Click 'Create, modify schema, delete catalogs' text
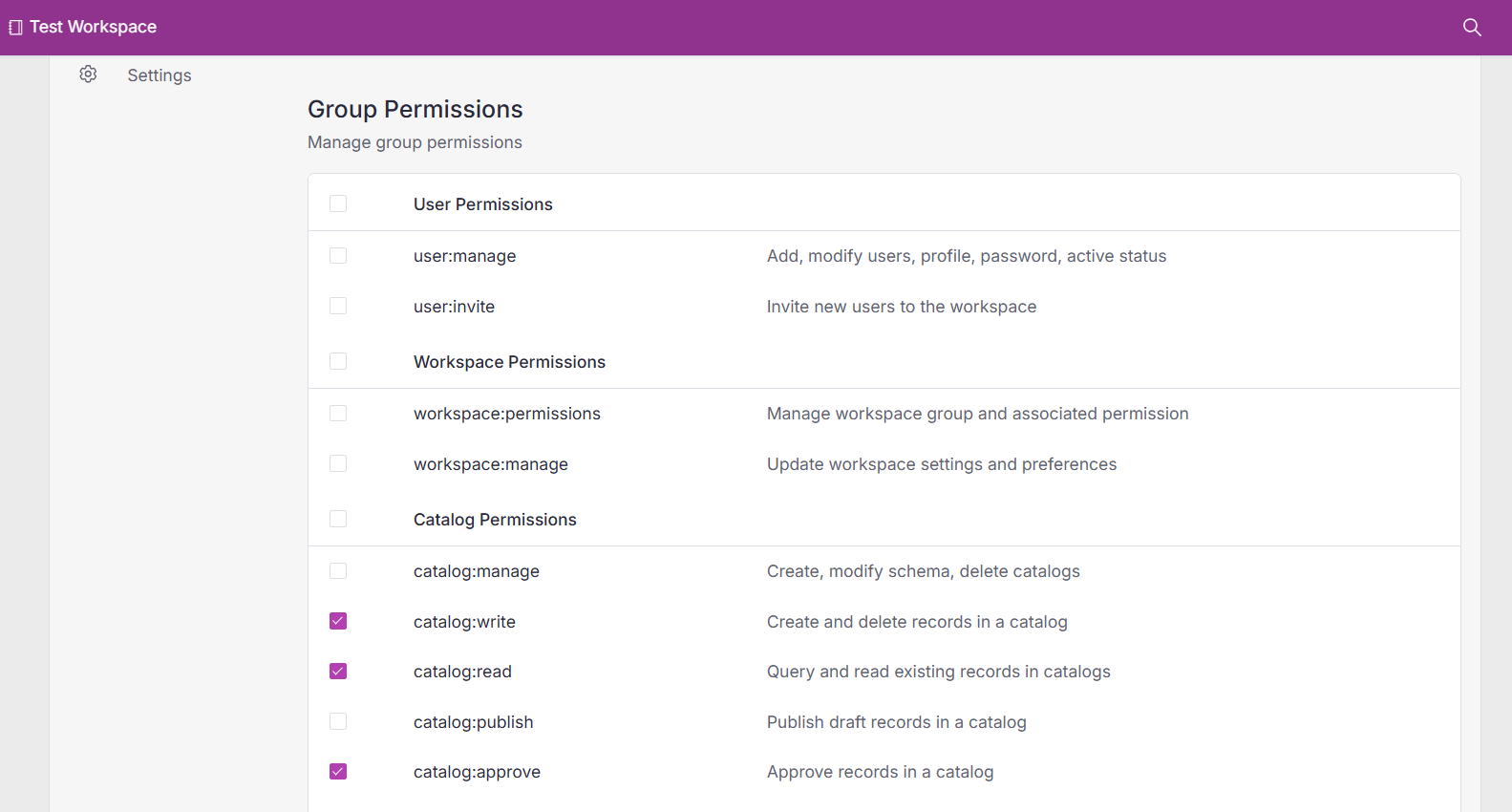 (x=924, y=571)
